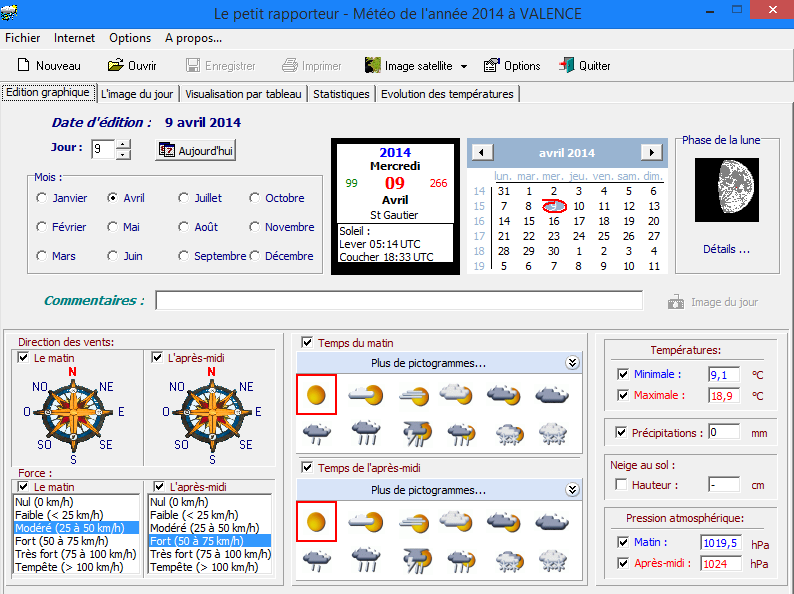Toggle Temps du matin checkbox

[307, 342]
